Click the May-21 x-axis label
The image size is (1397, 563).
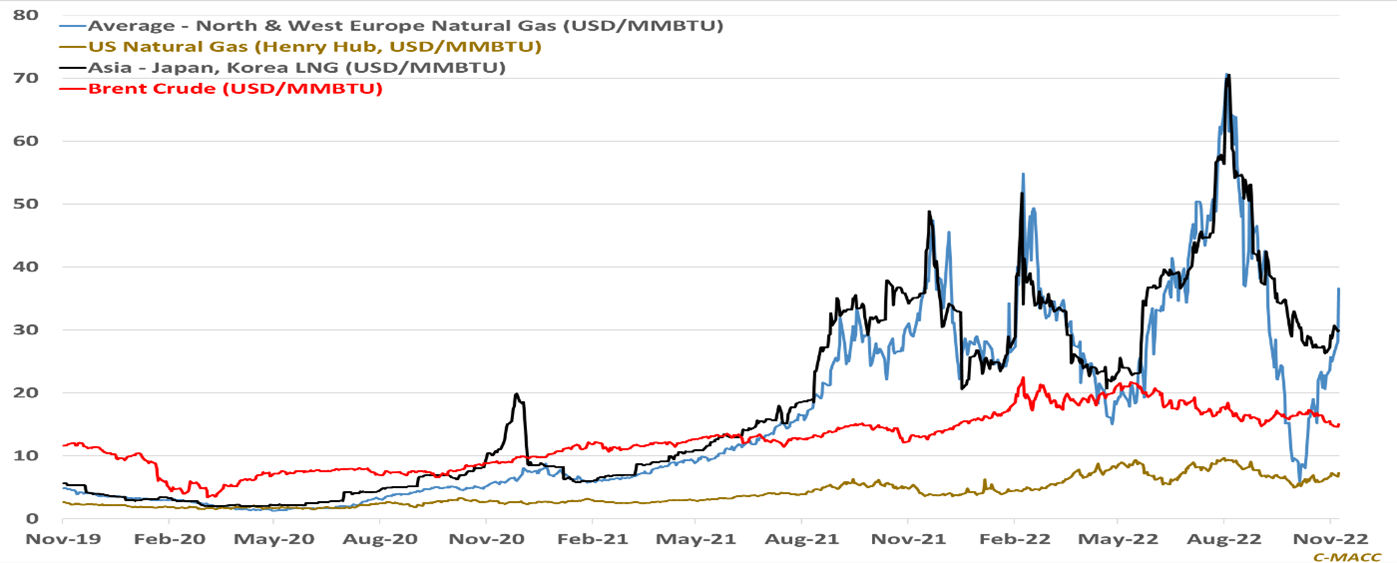[x=697, y=539]
